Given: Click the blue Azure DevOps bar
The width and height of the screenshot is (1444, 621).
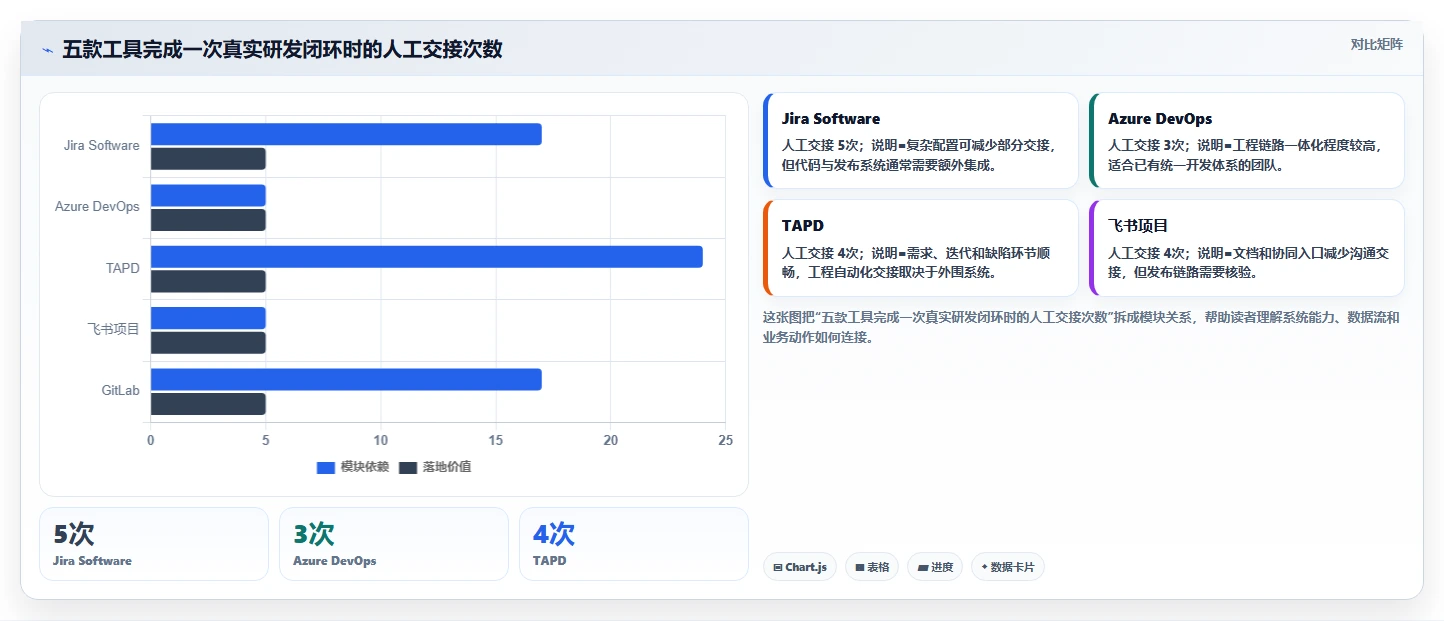Looking at the screenshot, I should click(x=208, y=195).
